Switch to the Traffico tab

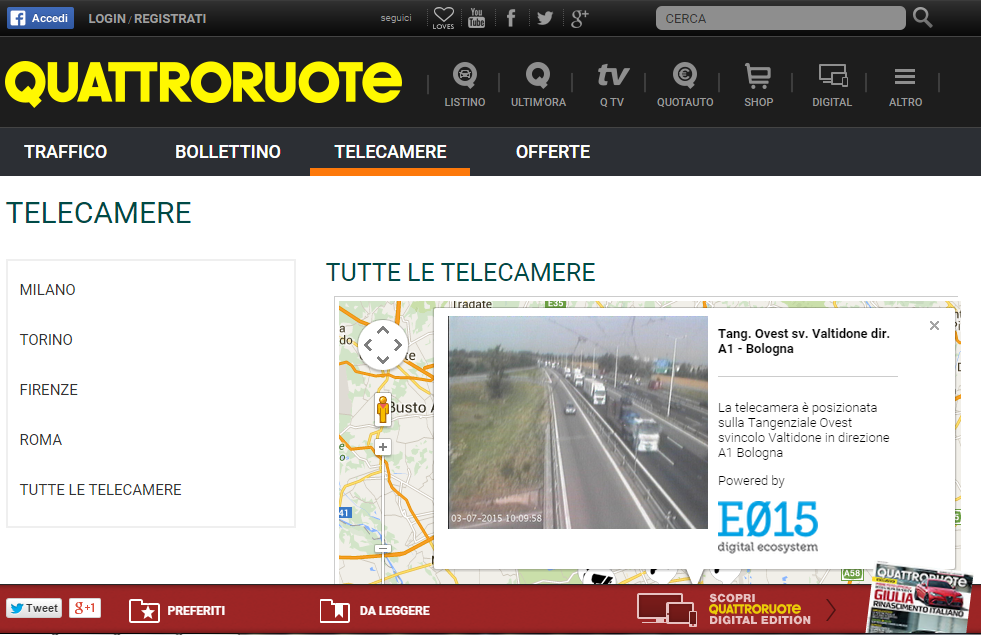click(x=66, y=152)
